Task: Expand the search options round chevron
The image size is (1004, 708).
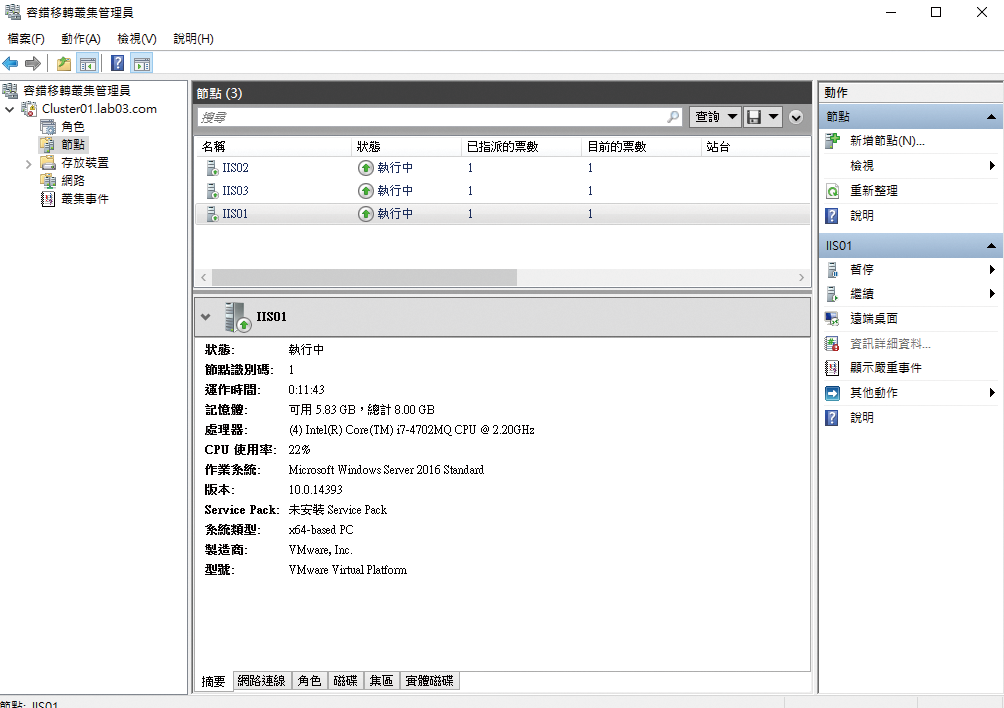Action: [x=796, y=117]
